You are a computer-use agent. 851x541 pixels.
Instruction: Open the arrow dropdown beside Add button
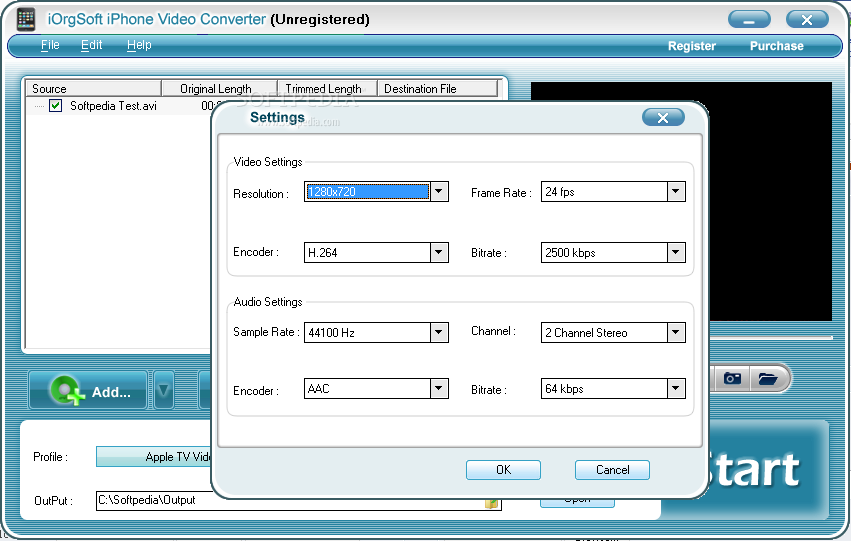[164, 390]
